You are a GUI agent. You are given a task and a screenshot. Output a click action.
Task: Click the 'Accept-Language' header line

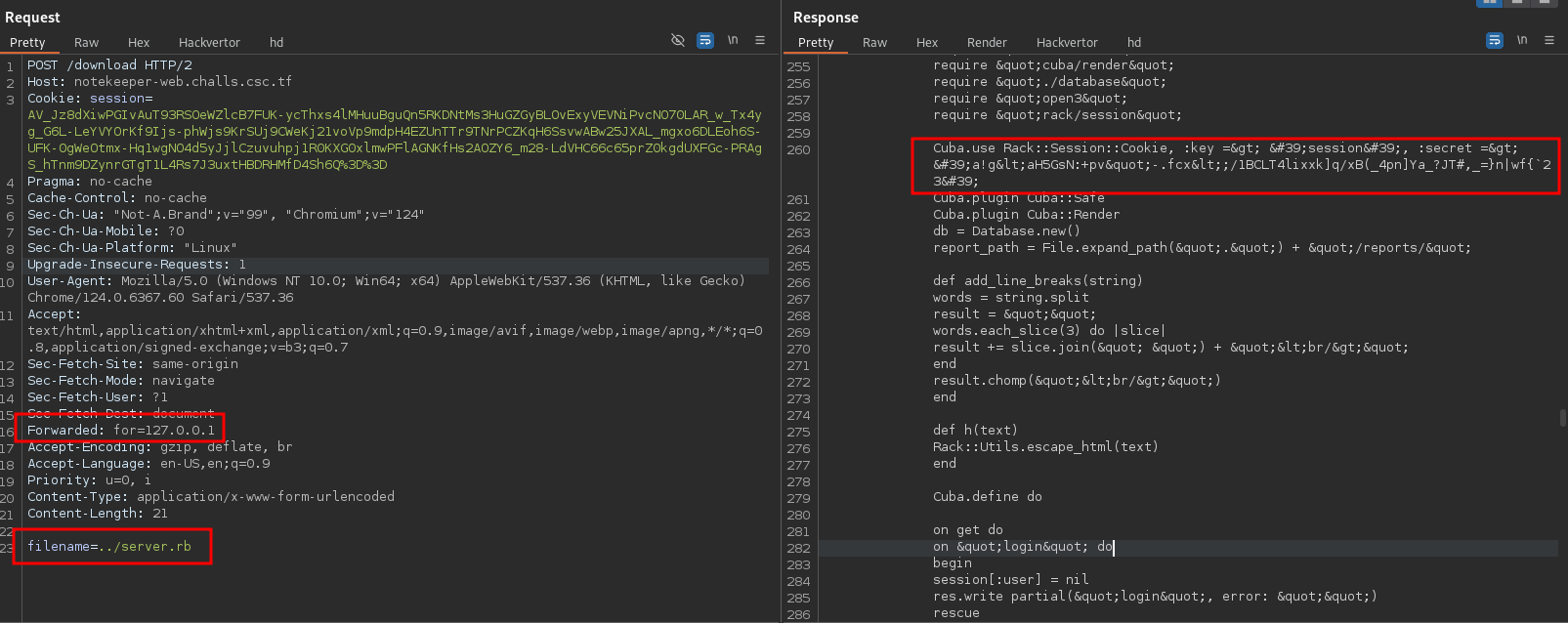(148, 464)
